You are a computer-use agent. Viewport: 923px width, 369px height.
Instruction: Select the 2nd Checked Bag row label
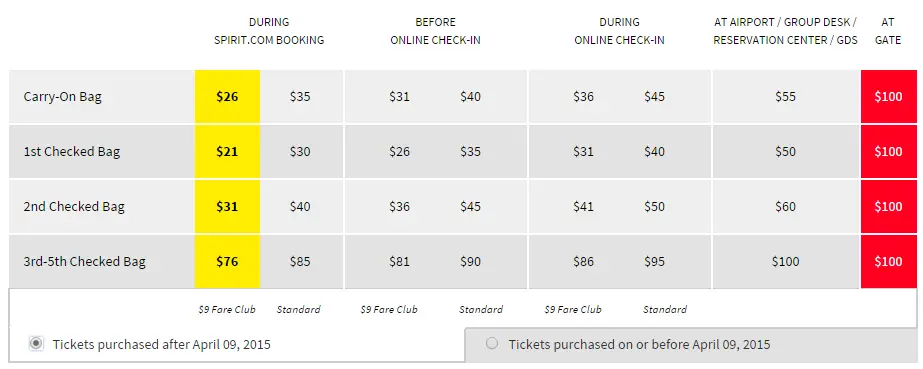click(x=74, y=207)
